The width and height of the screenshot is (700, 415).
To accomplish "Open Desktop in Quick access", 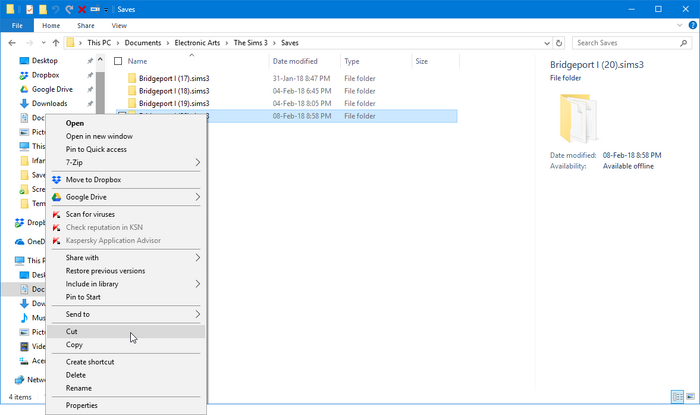I will tap(45, 61).
